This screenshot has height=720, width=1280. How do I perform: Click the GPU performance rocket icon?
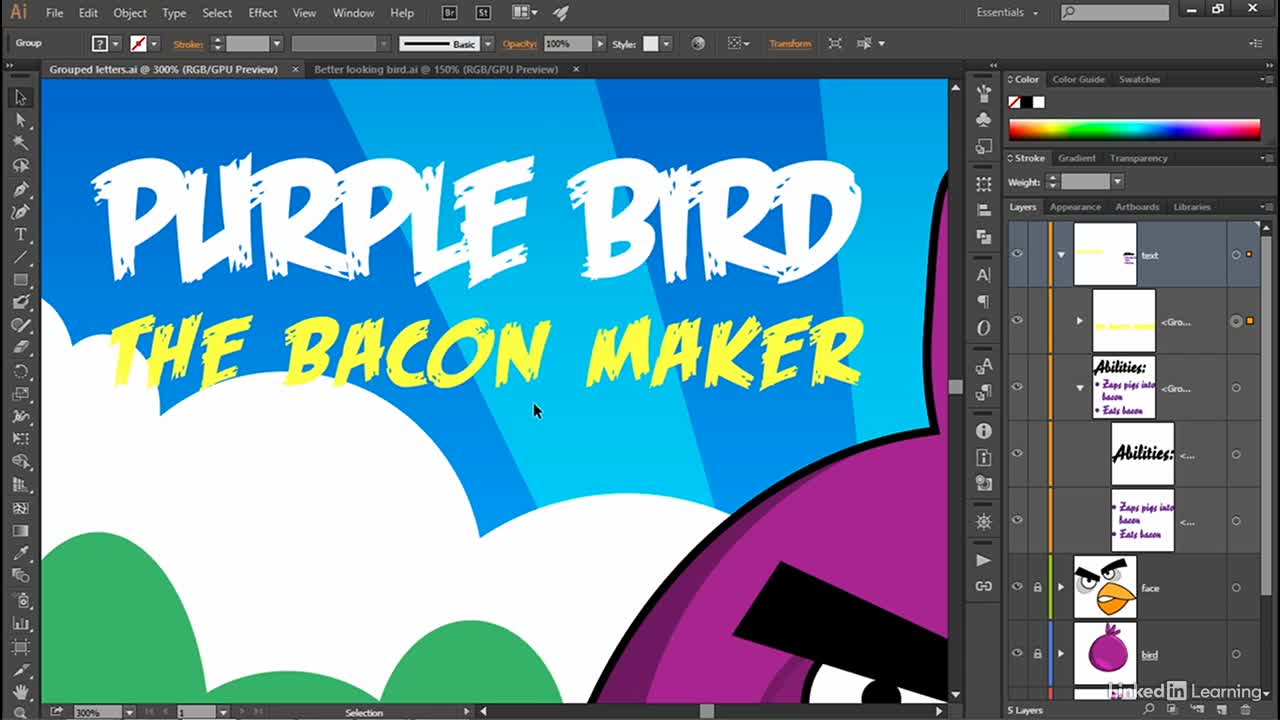[x=560, y=13]
